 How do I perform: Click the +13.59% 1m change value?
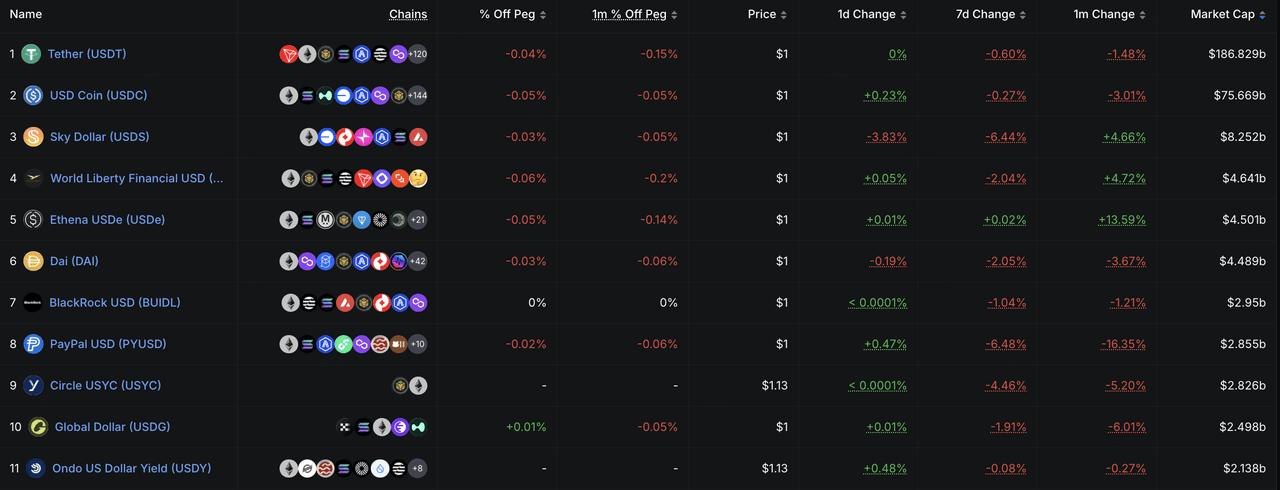[1122, 220]
